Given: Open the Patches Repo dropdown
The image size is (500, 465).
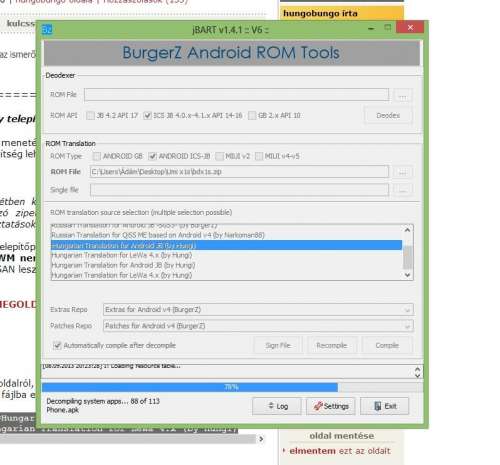Looking at the screenshot, I should (258, 326).
